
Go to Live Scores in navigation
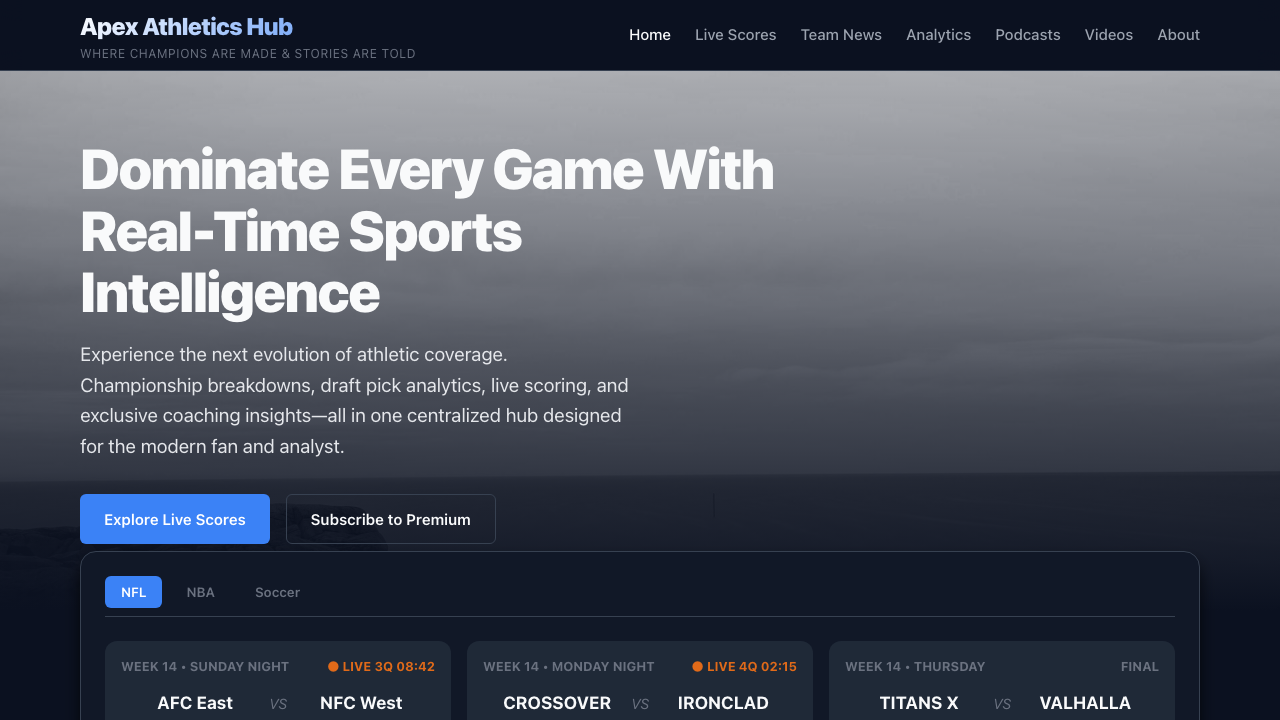(x=736, y=35)
